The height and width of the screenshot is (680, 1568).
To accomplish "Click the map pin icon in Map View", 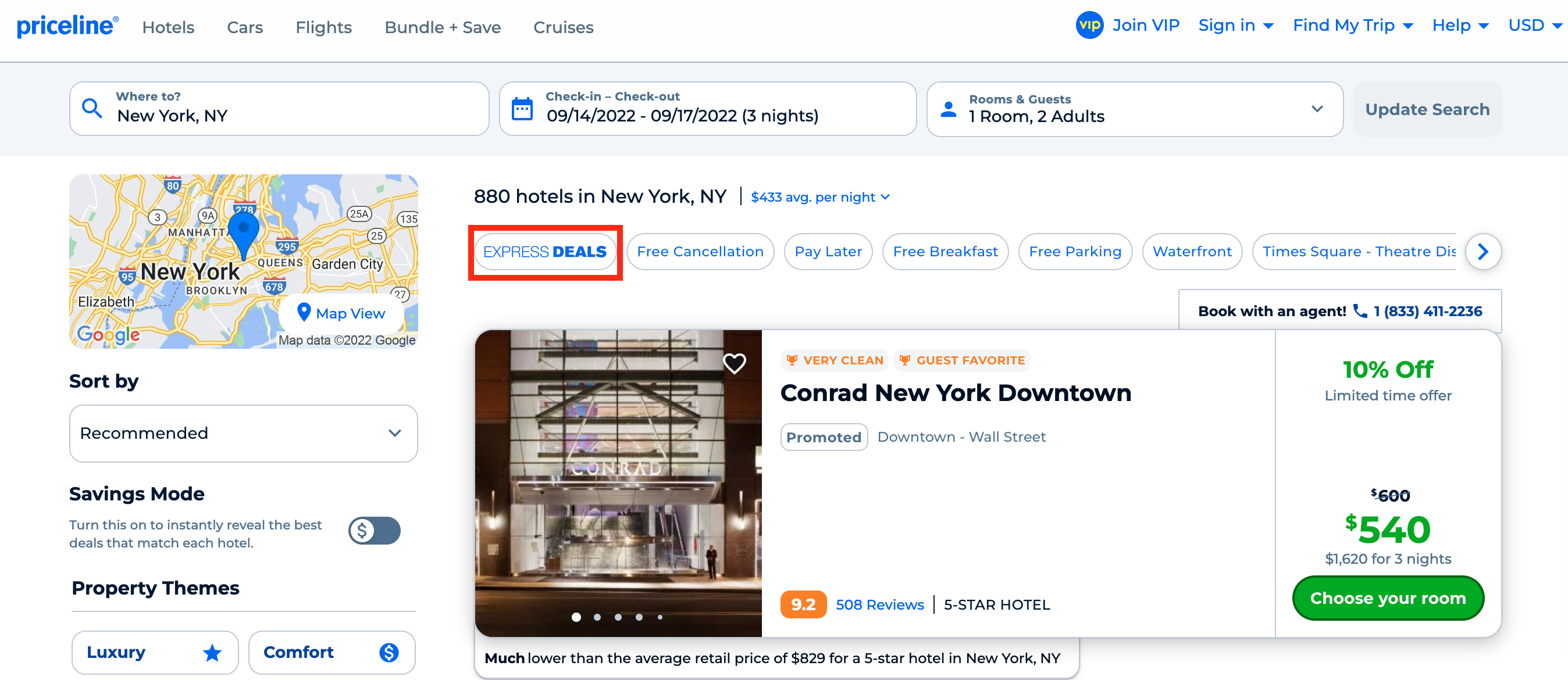I will click(x=304, y=312).
